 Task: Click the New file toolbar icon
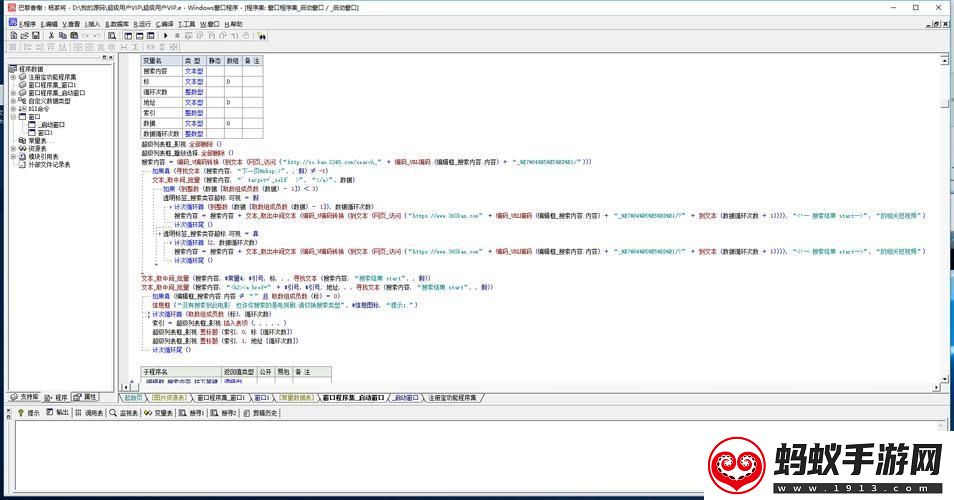[x=13, y=36]
